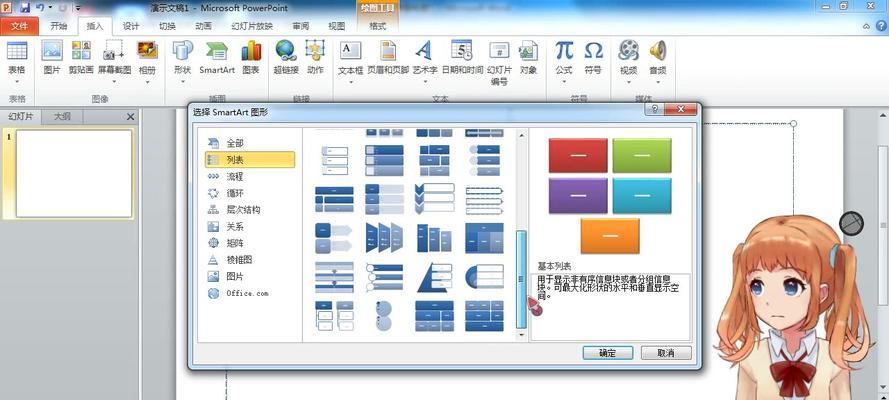Switch to the 设计 design tab
The height and width of the screenshot is (400, 889).
click(x=131, y=26)
